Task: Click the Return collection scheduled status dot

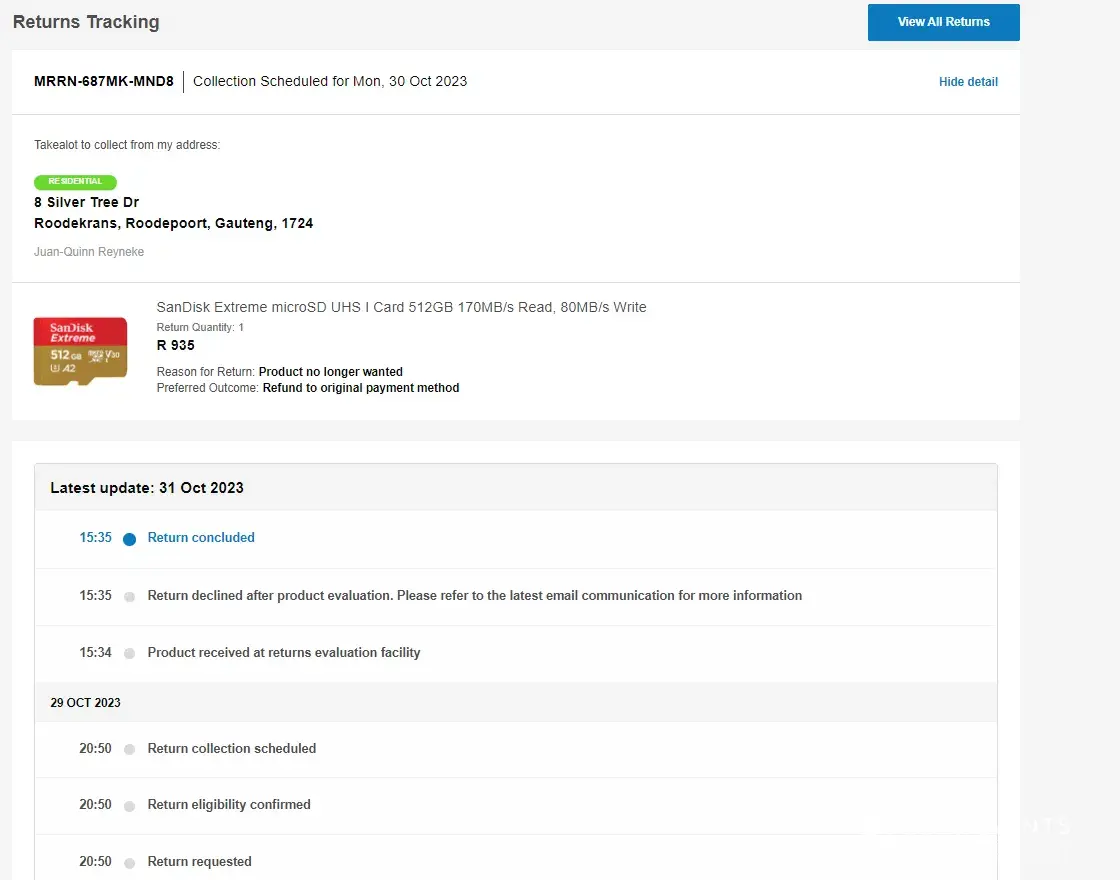Action: pos(129,750)
